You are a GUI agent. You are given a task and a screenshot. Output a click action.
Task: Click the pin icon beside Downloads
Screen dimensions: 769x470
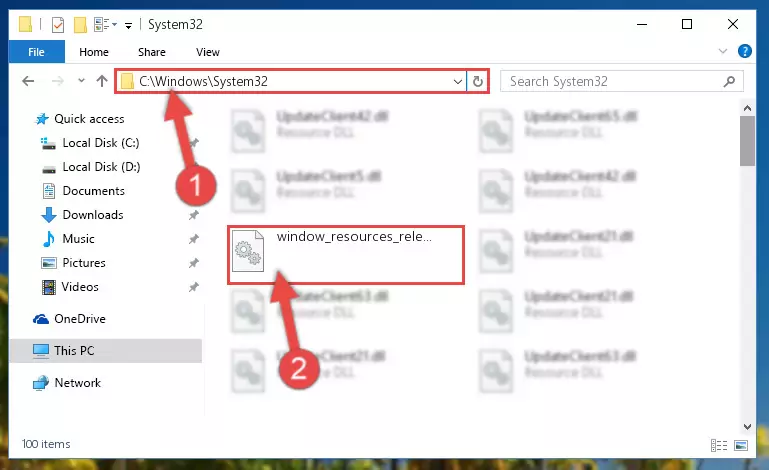pos(194,215)
